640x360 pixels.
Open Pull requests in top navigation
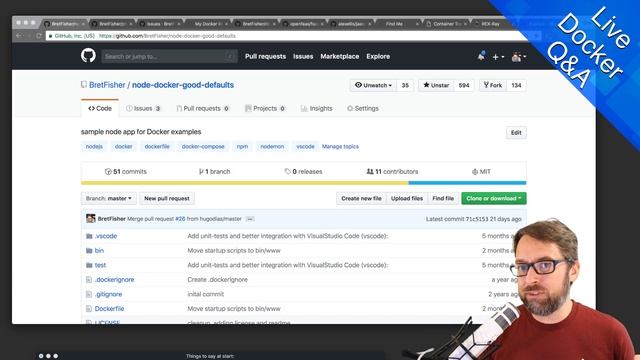(265, 56)
